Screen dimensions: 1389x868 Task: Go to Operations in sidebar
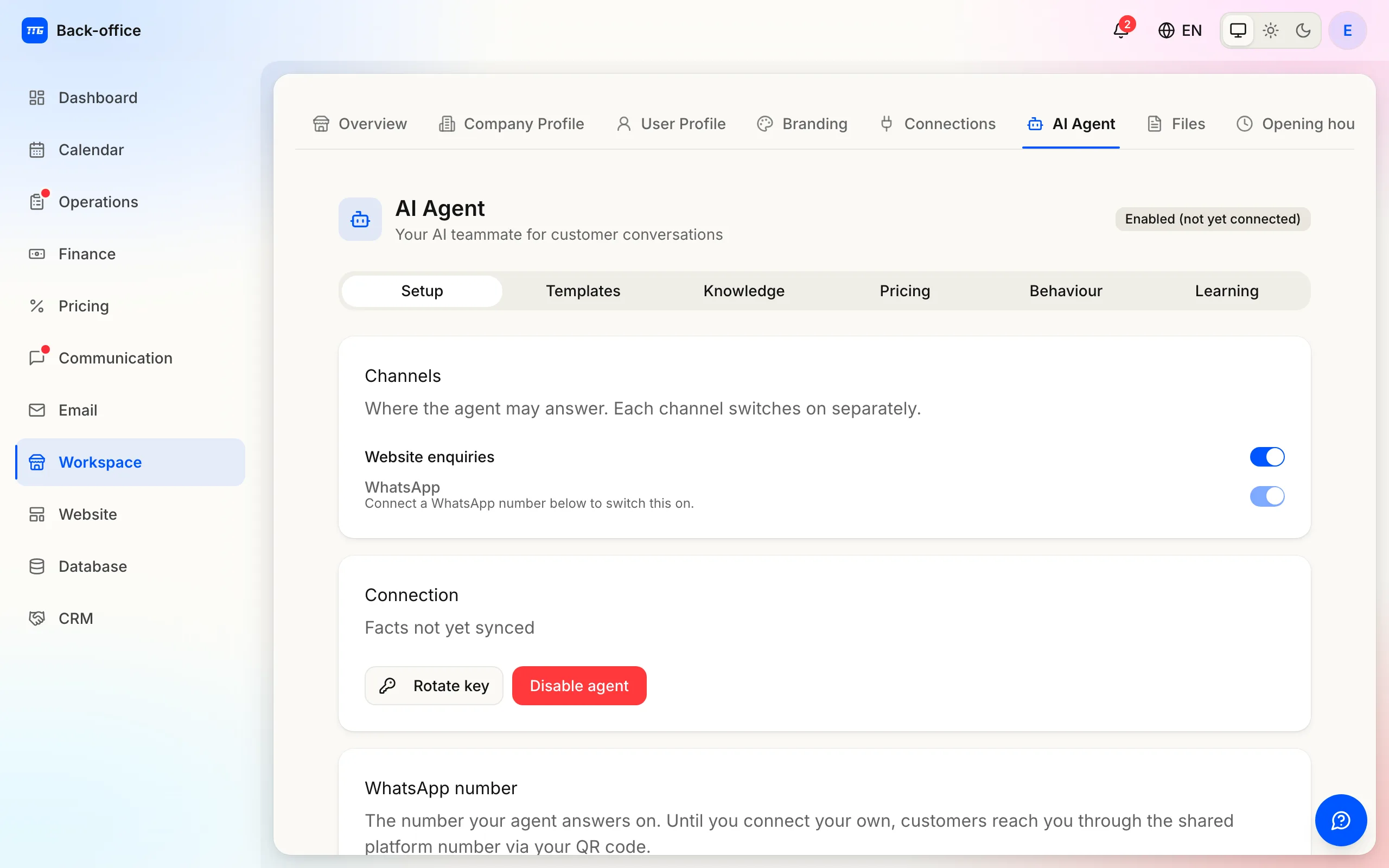pos(130,202)
